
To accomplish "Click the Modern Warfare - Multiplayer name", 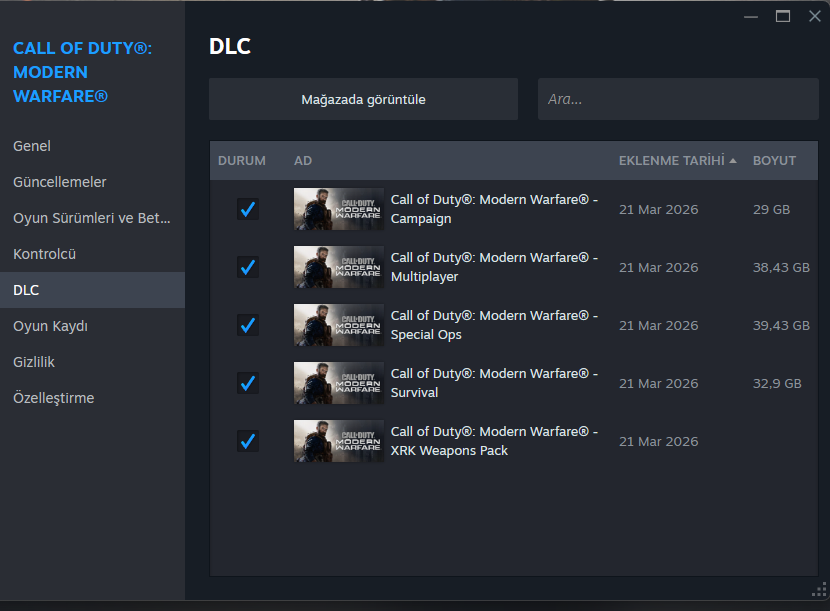I will coord(494,267).
